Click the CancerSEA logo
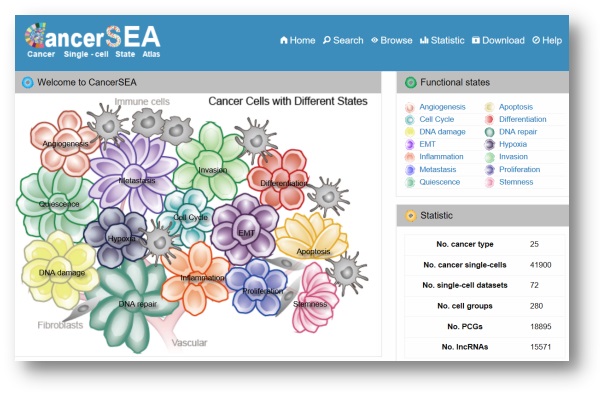 93,41
